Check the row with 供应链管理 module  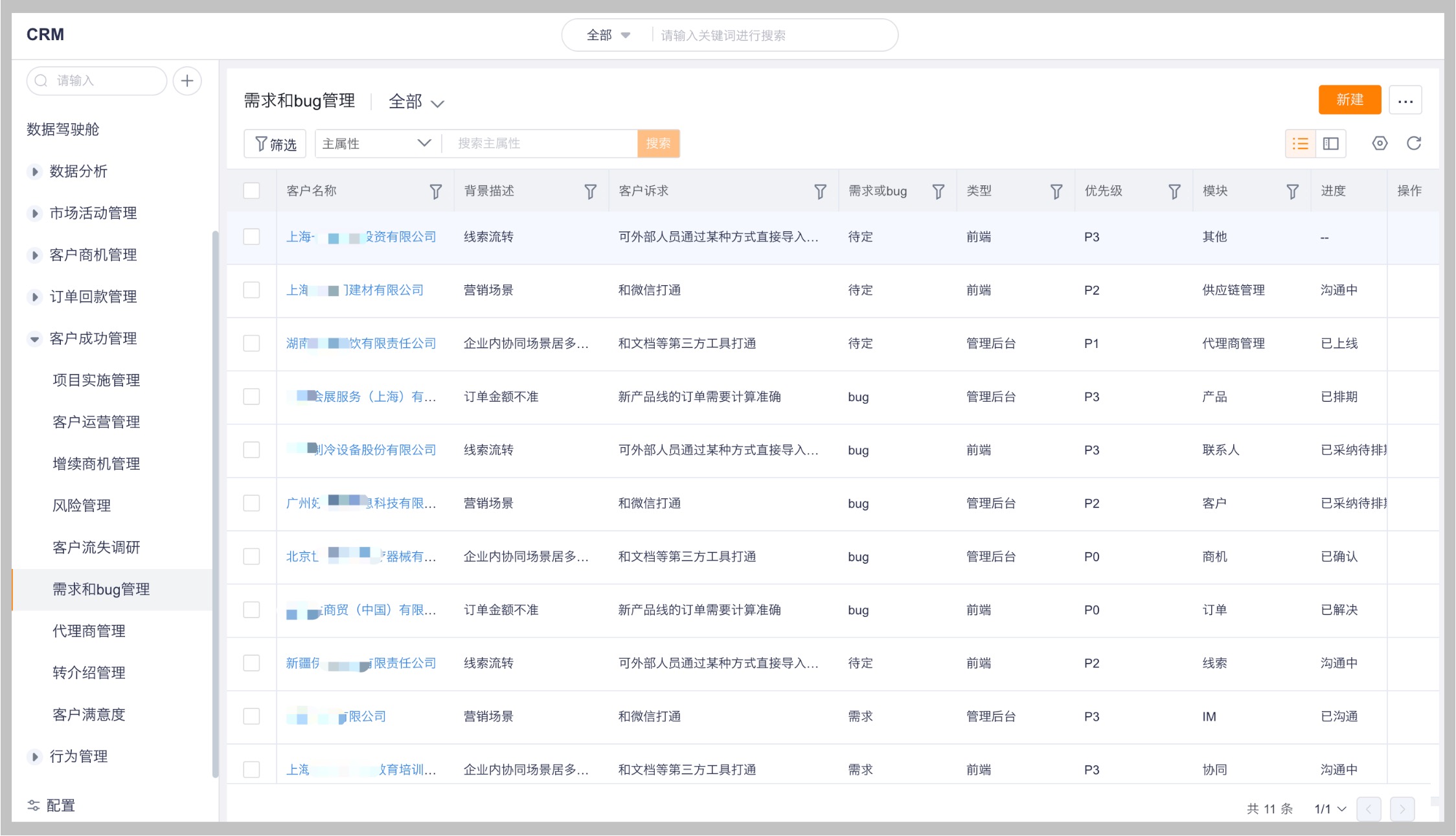(251, 290)
